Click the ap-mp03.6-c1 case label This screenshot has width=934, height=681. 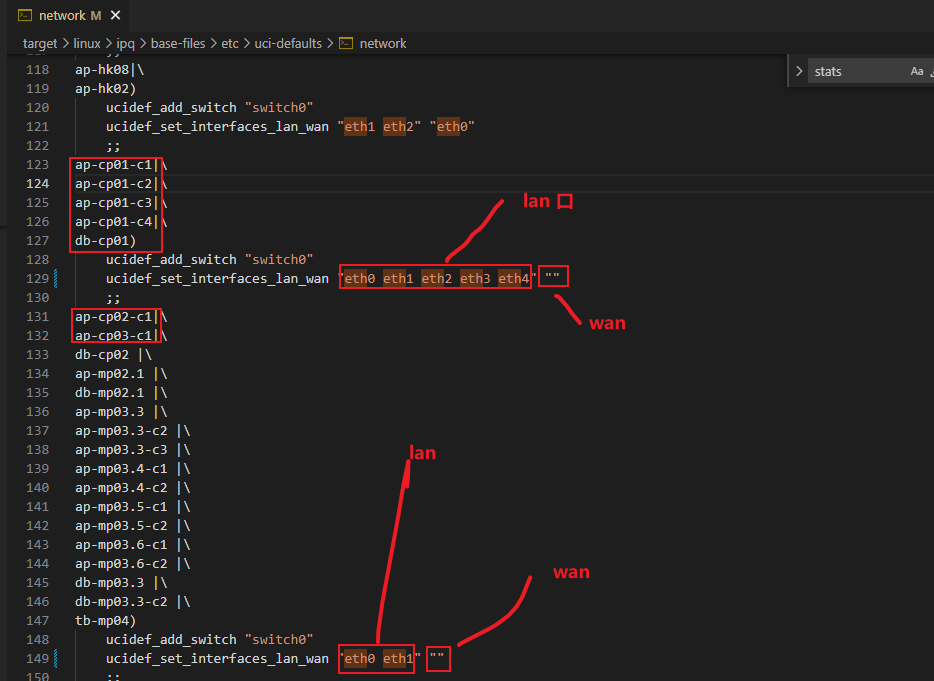point(121,545)
